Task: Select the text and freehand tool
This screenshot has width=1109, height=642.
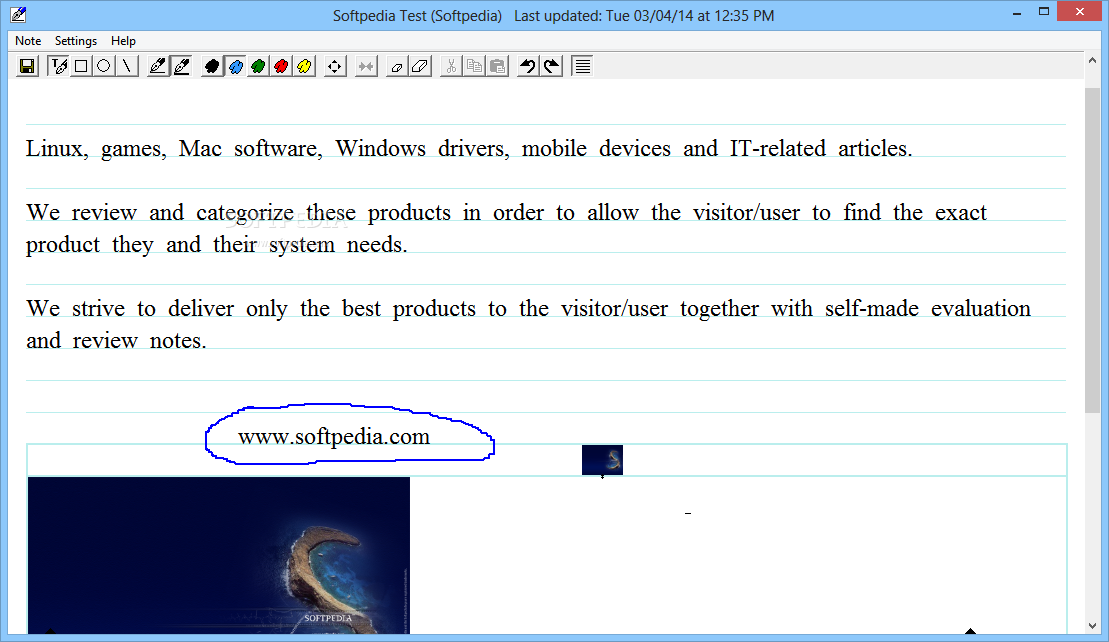Action: [x=59, y=66]
